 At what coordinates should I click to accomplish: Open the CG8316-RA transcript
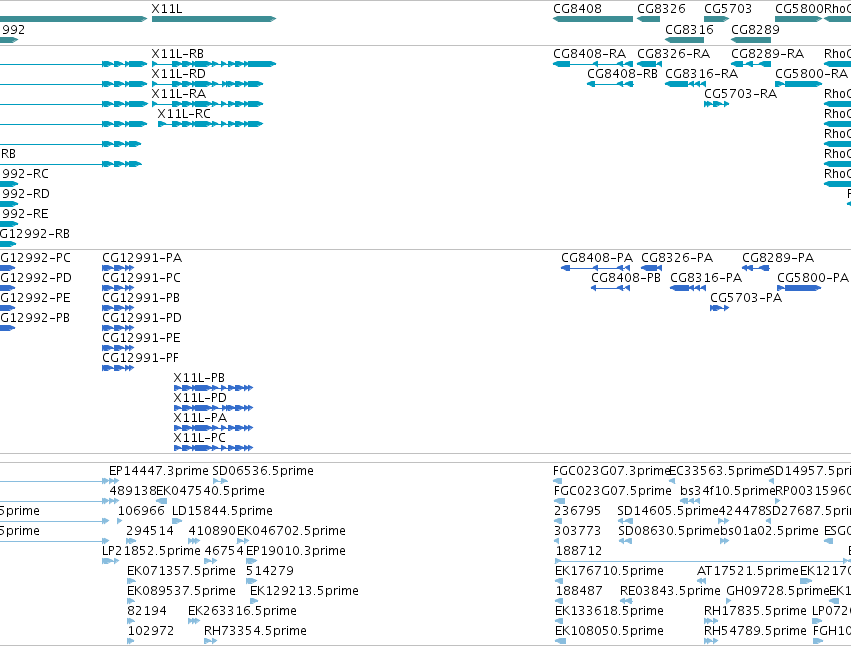tap(685, 84)
